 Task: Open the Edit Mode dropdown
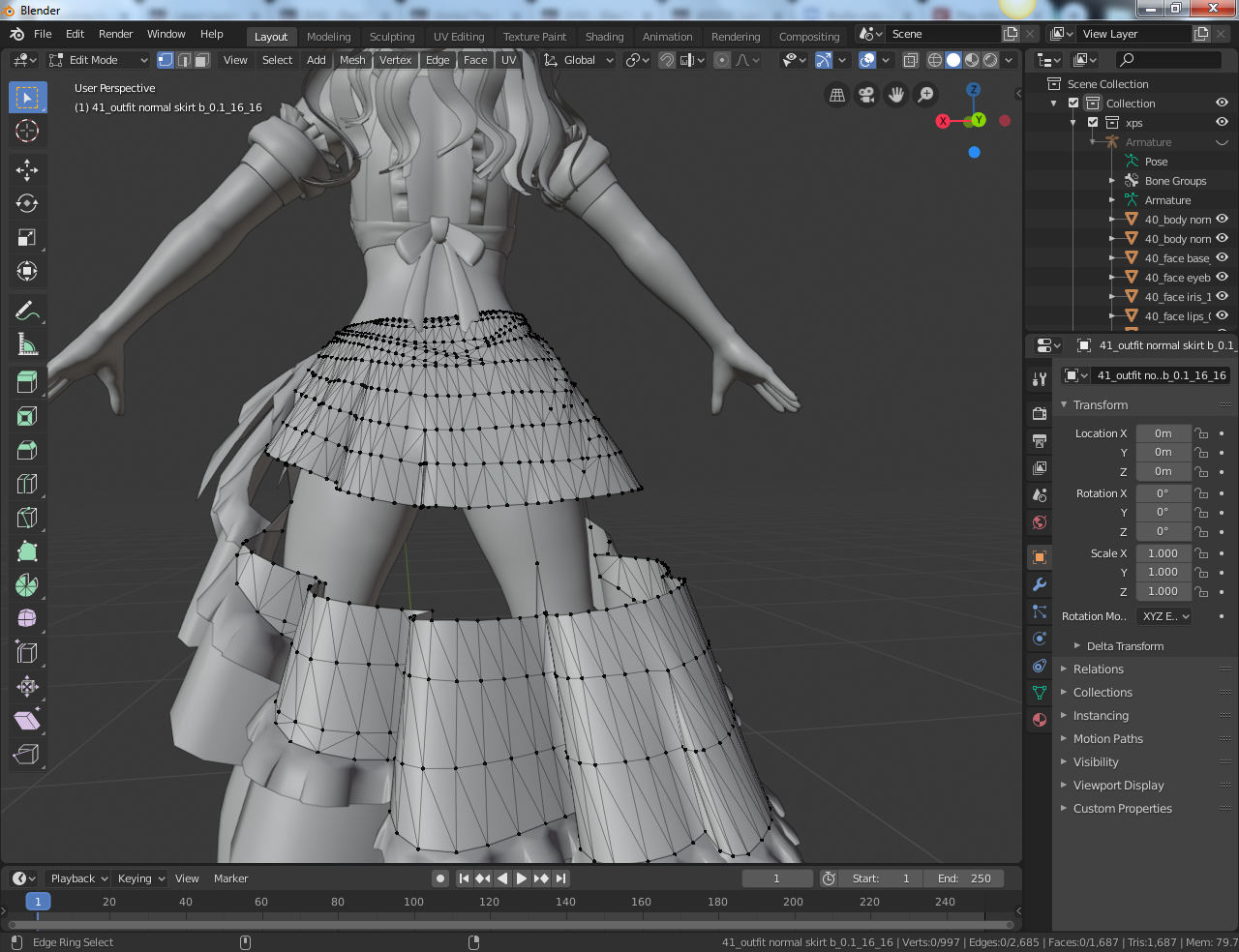(98, 60)
